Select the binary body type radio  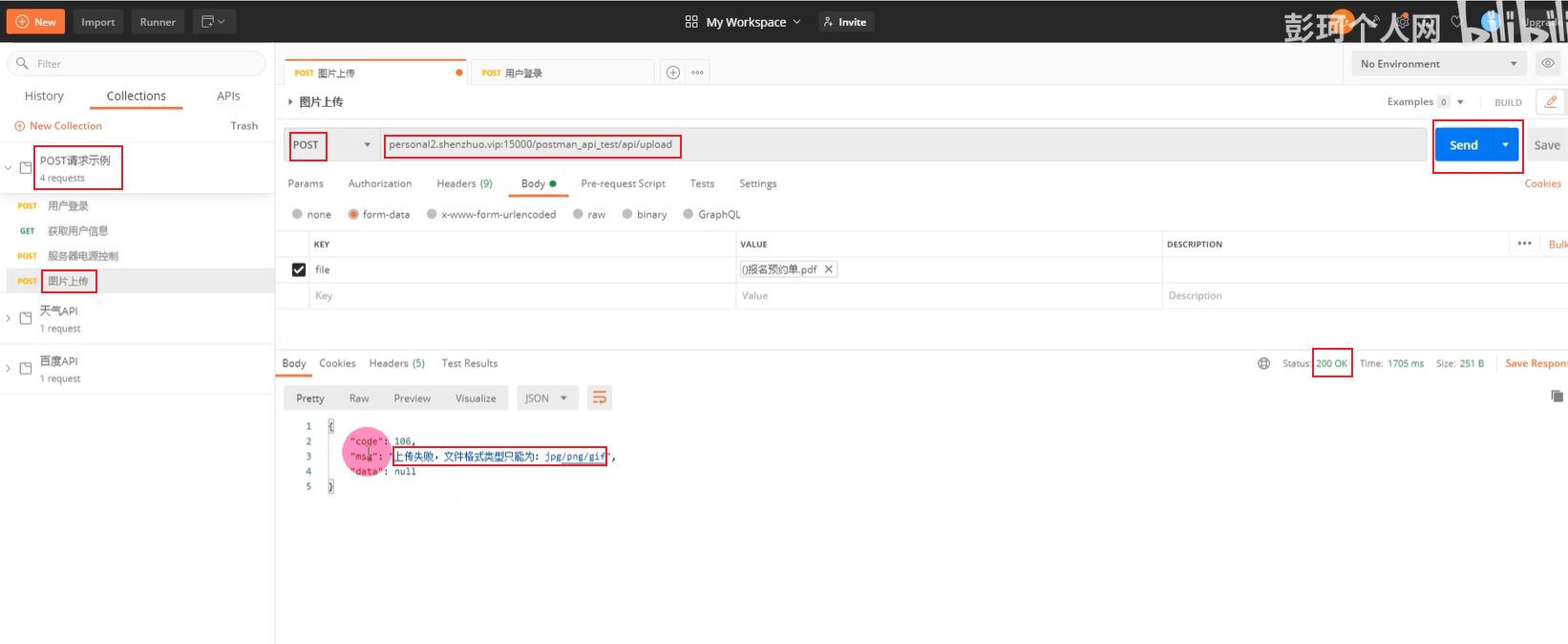point(627,215)
